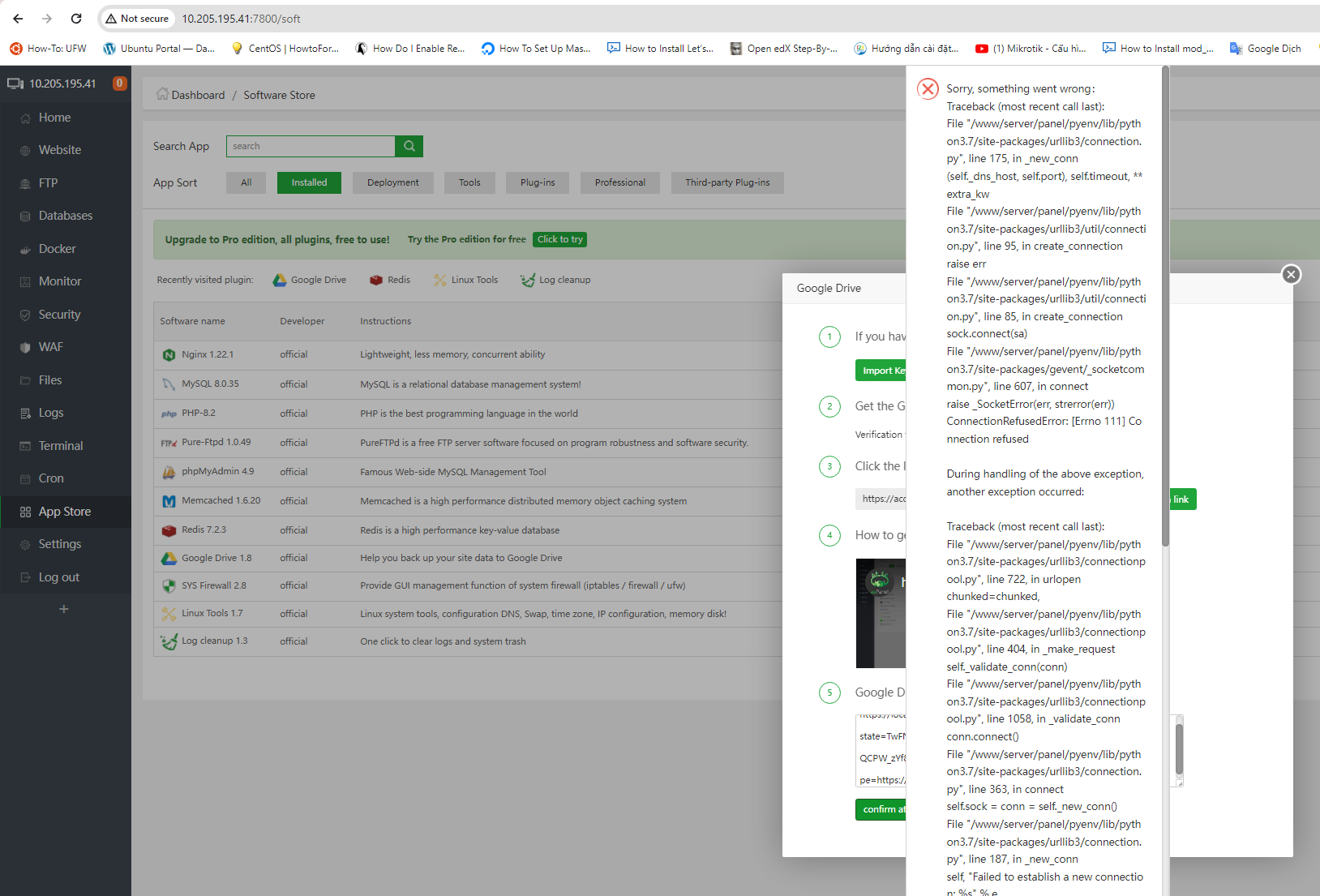This screenshot has height=896, width=1320.
Task: Click the confirm button in Google Drive dialog
Action: [881, 809]
